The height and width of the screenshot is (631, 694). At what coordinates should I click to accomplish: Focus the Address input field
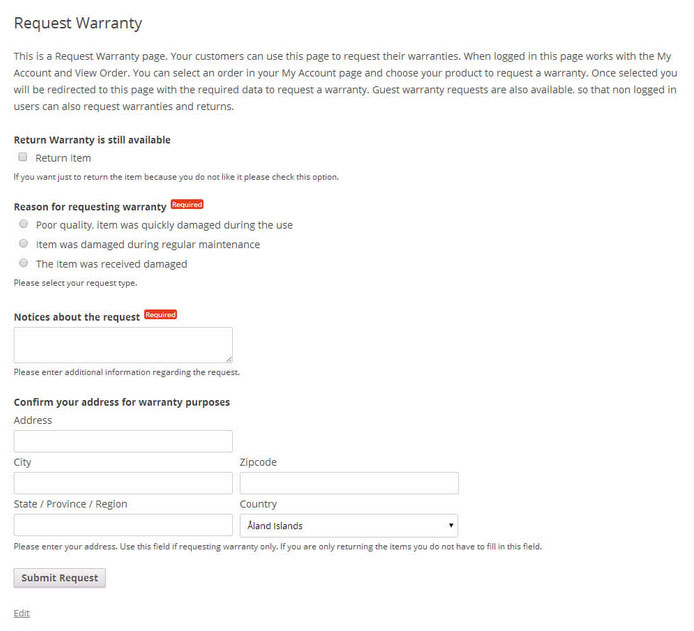click(x=123, y=441)
